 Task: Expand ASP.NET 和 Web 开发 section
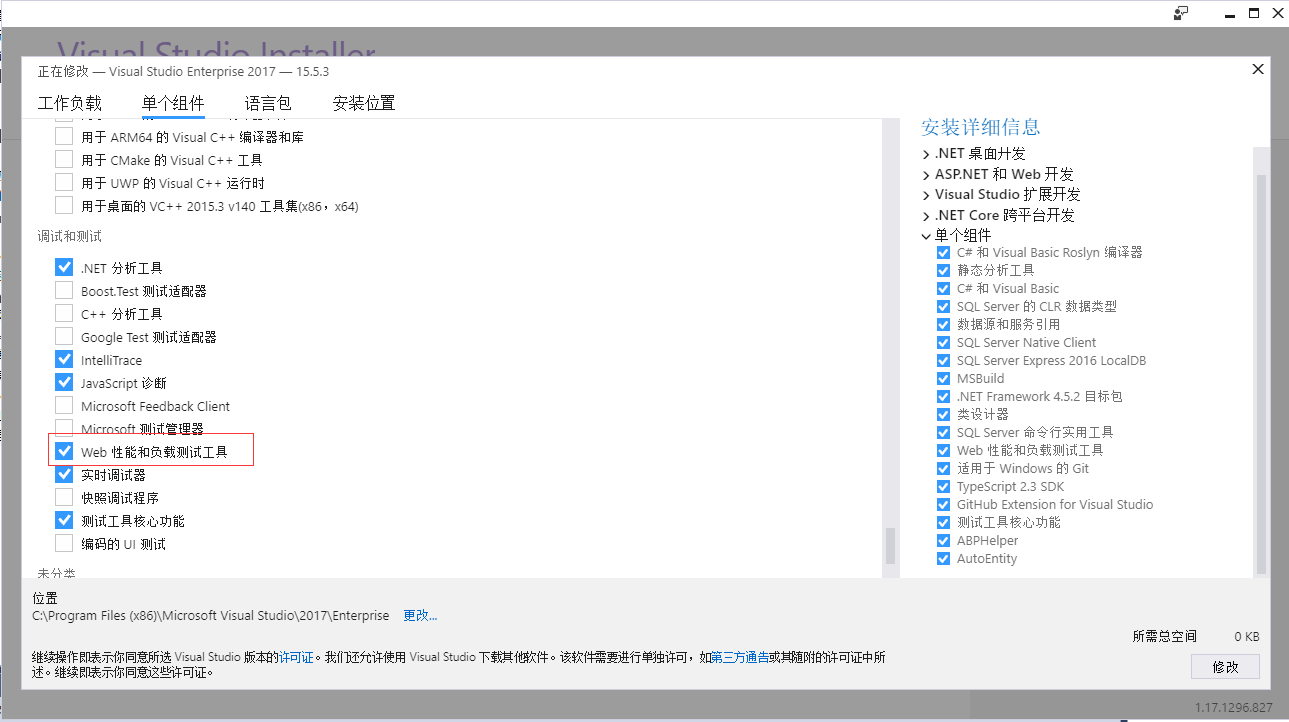point(926,174)
